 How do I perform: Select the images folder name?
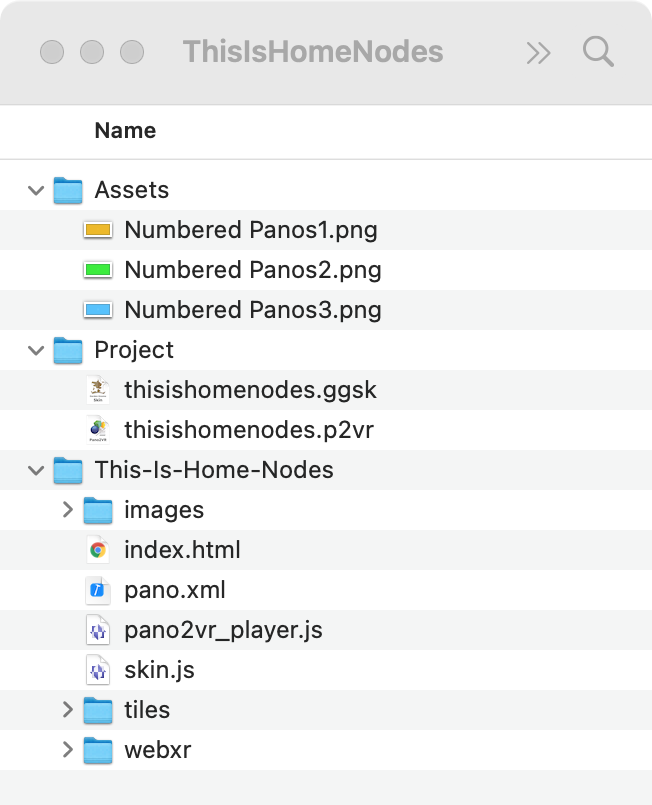pyautogui.click(x=164, y=510)
